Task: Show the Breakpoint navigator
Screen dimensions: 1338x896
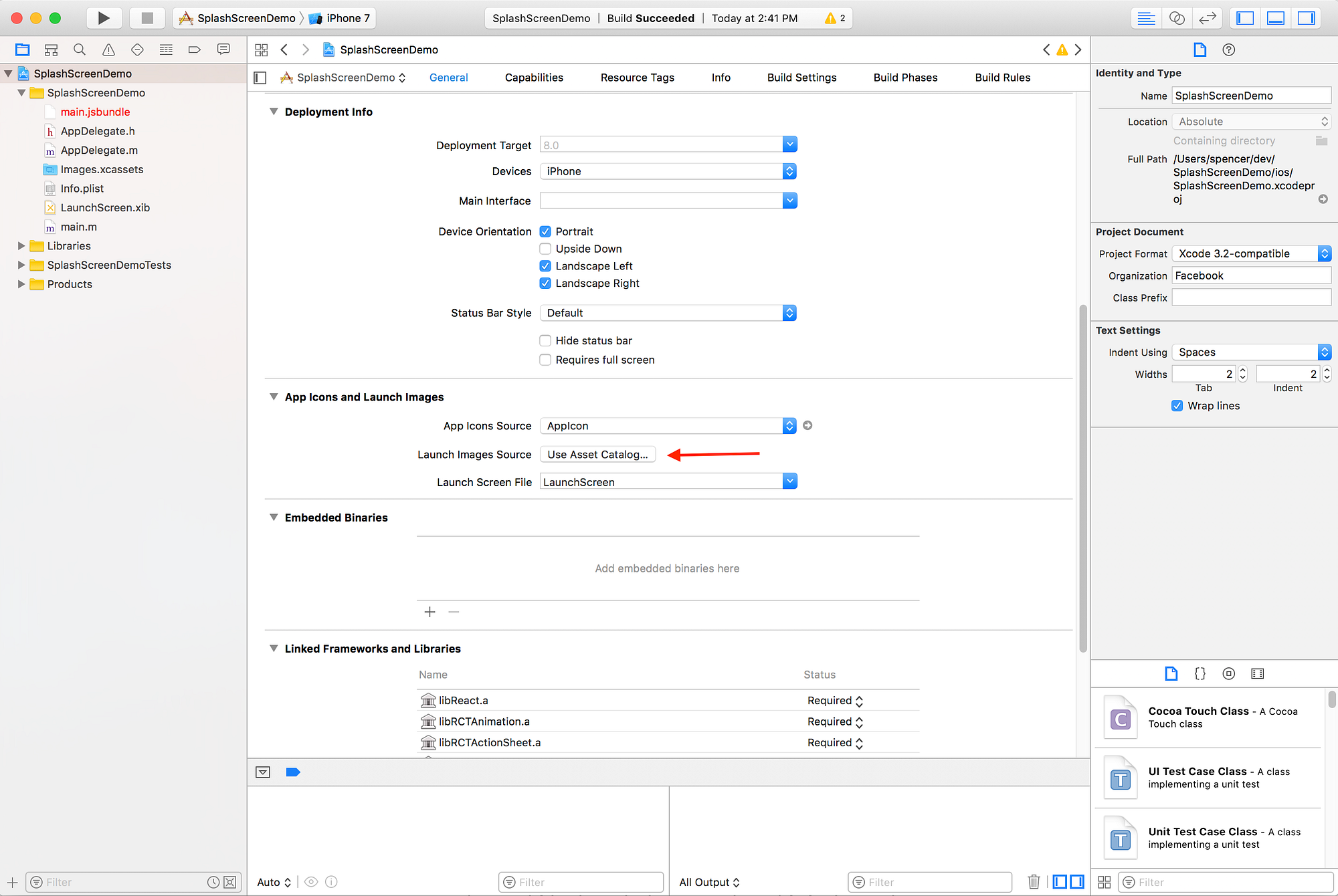Action: tap(195, 49)
